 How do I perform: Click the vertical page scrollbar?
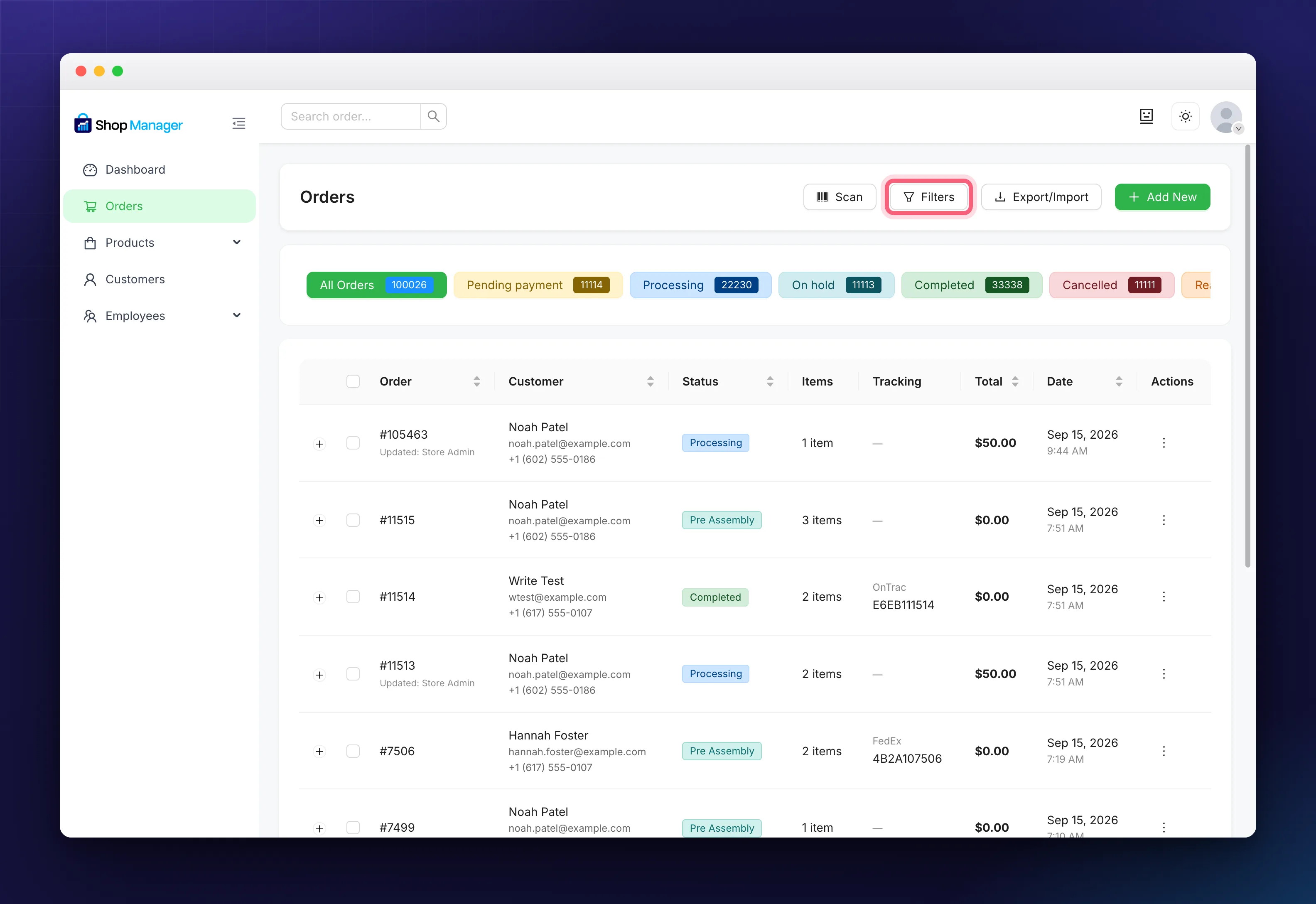click(x=1247, y=356)
